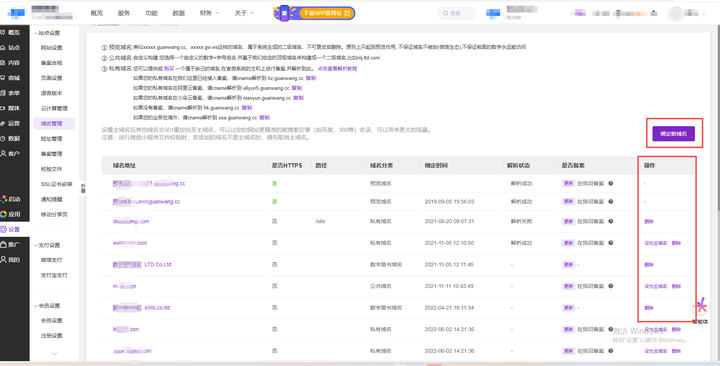Click the '/site' path cell
The width and height of the screenshot is (720, 366).
[320, 221]
